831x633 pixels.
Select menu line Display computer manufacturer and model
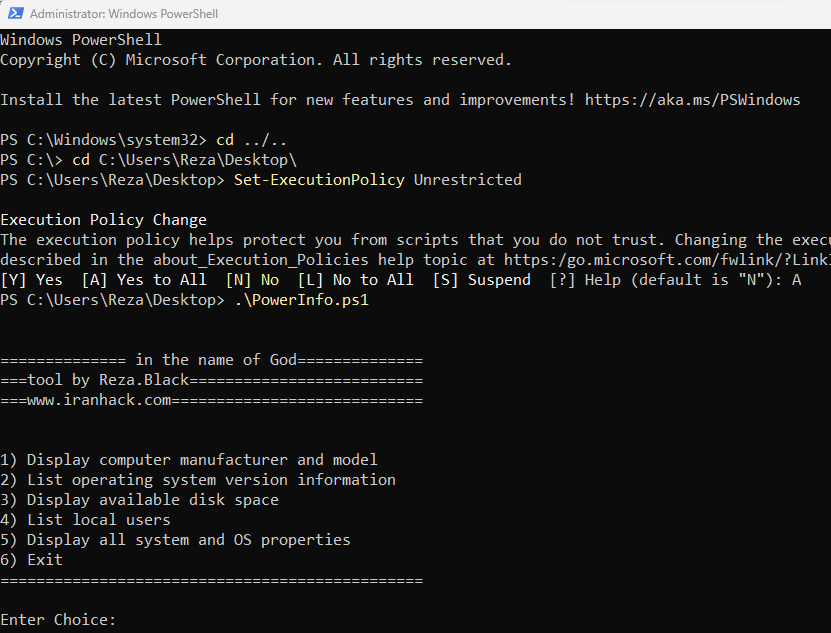189,460
